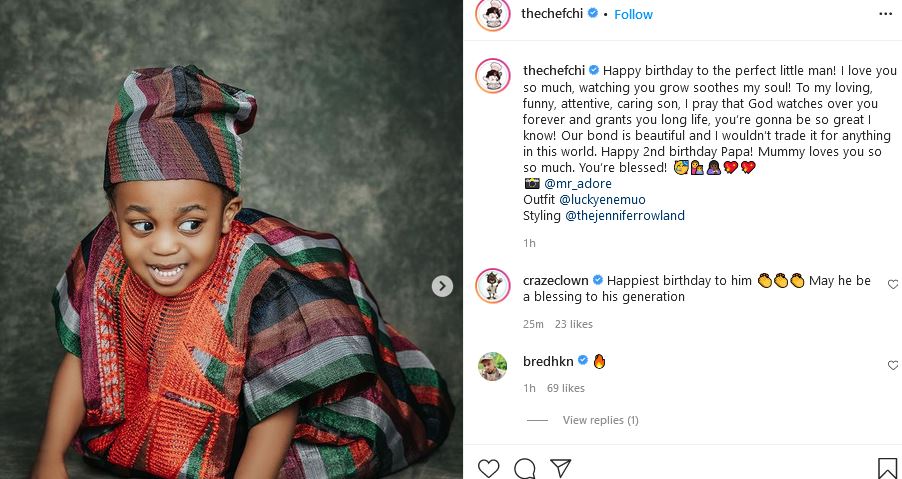Go to next photo with arrow
The width and height of the screenshot is (902, 479).
tap(442, 286)
